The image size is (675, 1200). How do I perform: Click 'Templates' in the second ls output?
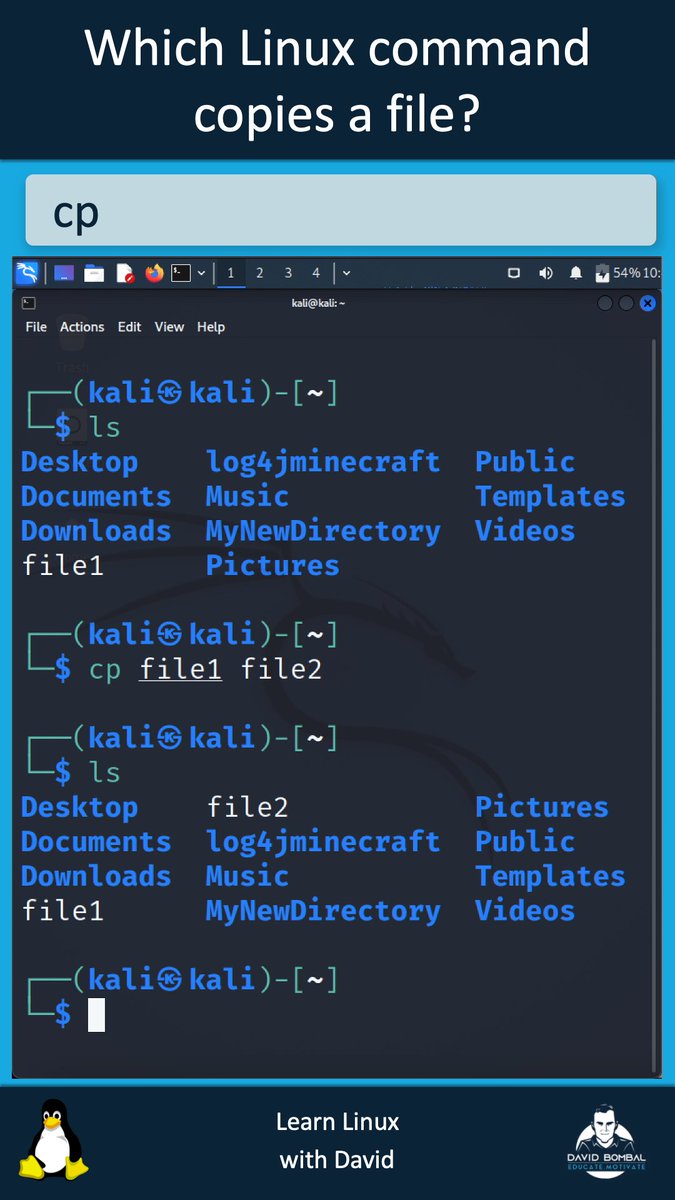pos(550,876)
